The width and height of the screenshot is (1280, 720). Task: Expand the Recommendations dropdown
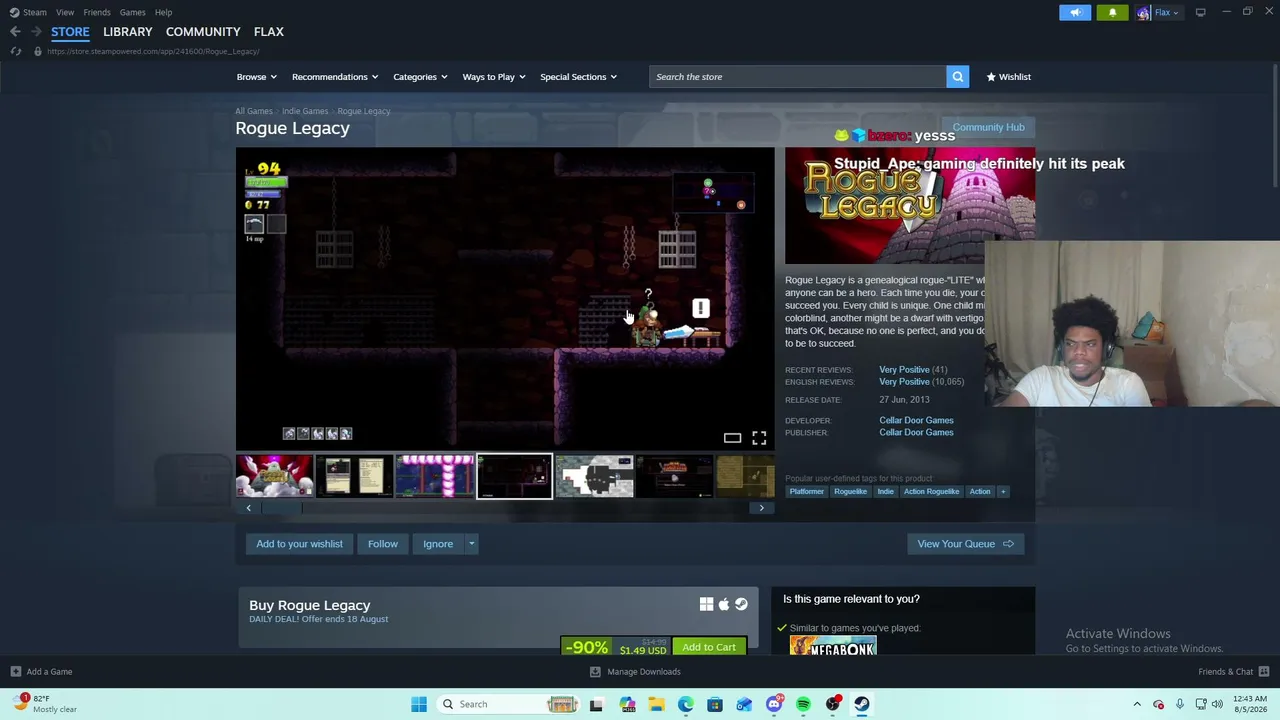click(x=335, y=77)
